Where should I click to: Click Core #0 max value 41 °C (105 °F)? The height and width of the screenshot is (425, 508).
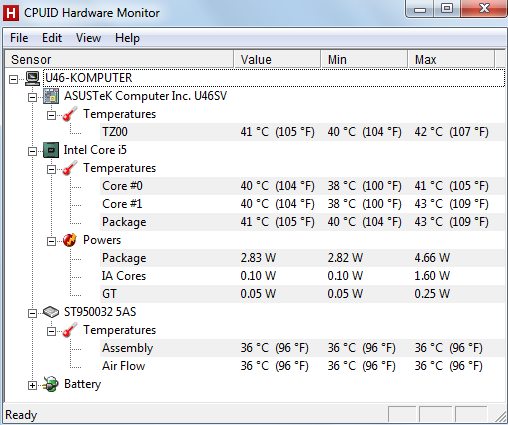pos(451,186)
